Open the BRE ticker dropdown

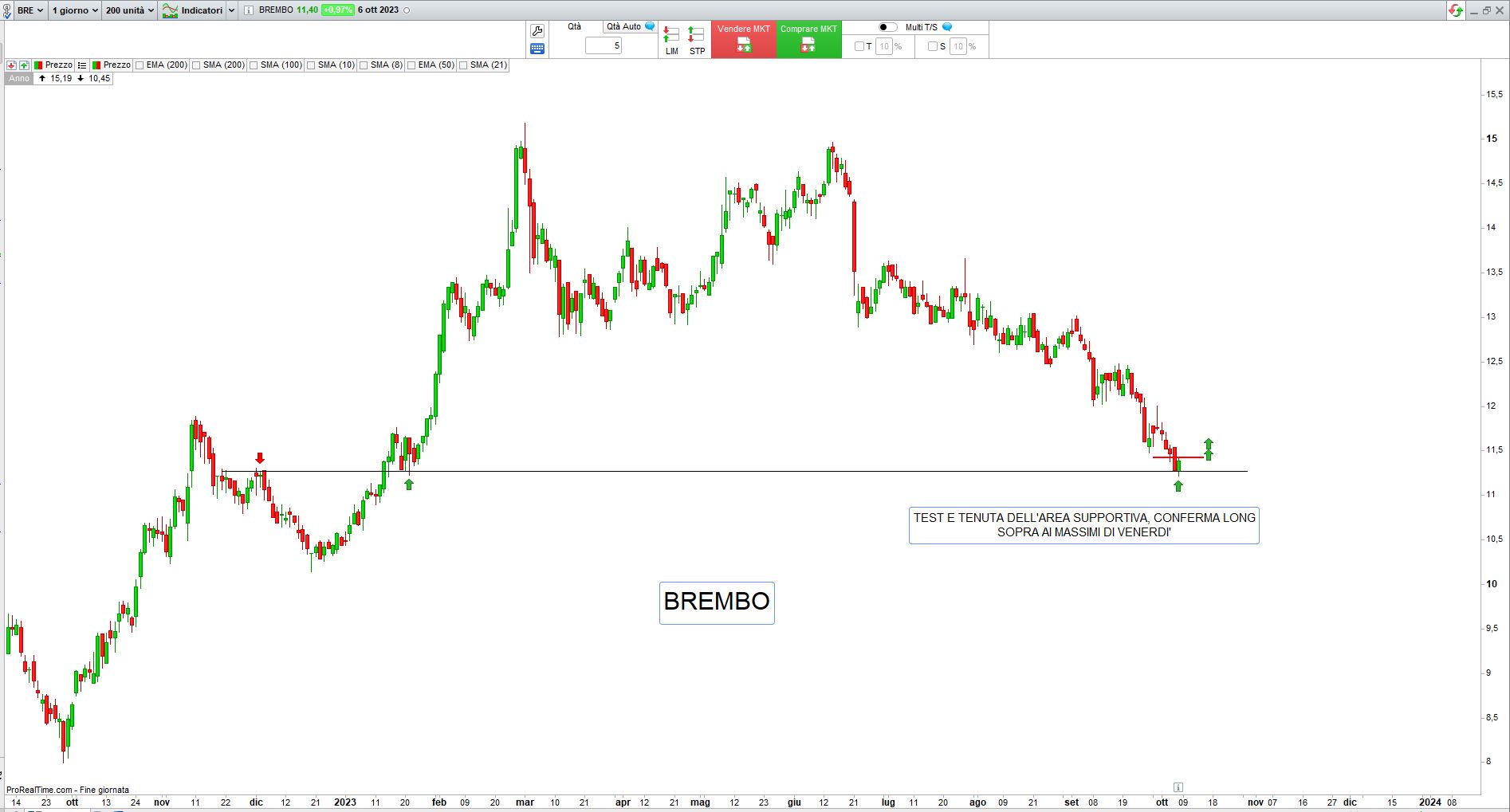tap(29, 10)
